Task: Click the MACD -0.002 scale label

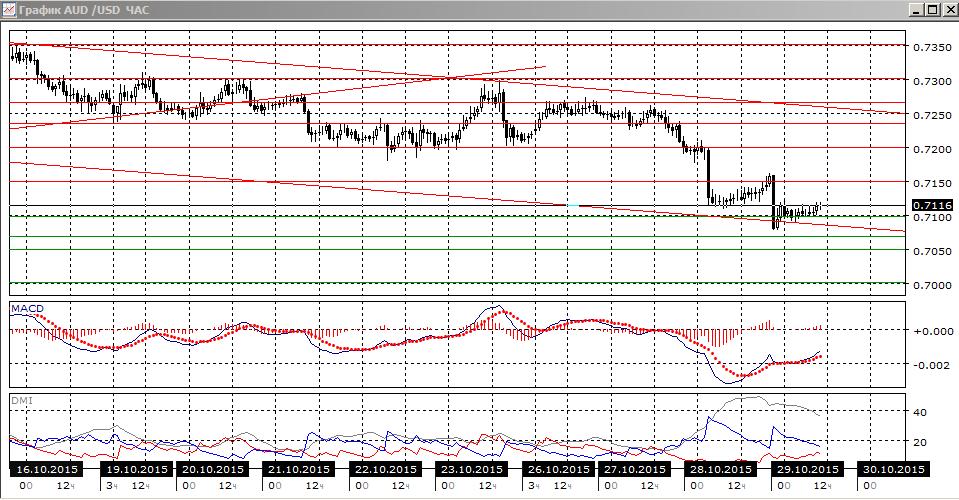Action: (x=933, y=365)
